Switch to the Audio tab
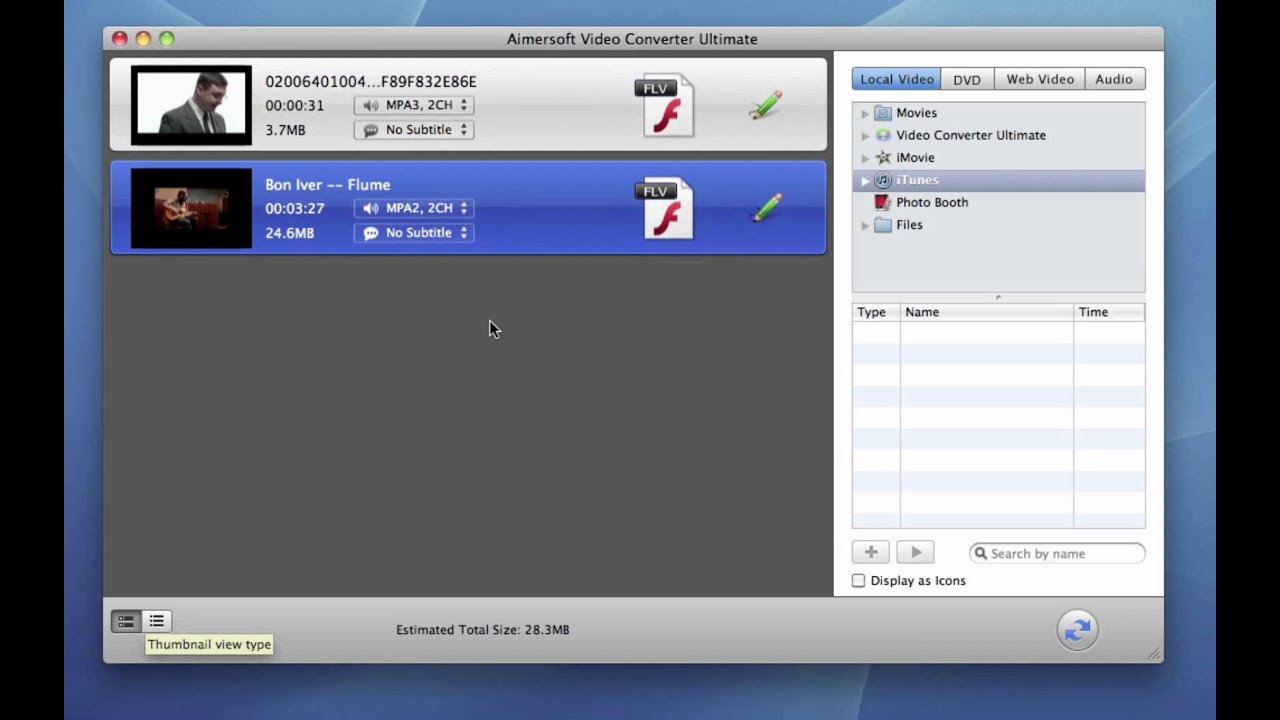This screenshot has height=720, width=1280. (x=1114, y=79)
